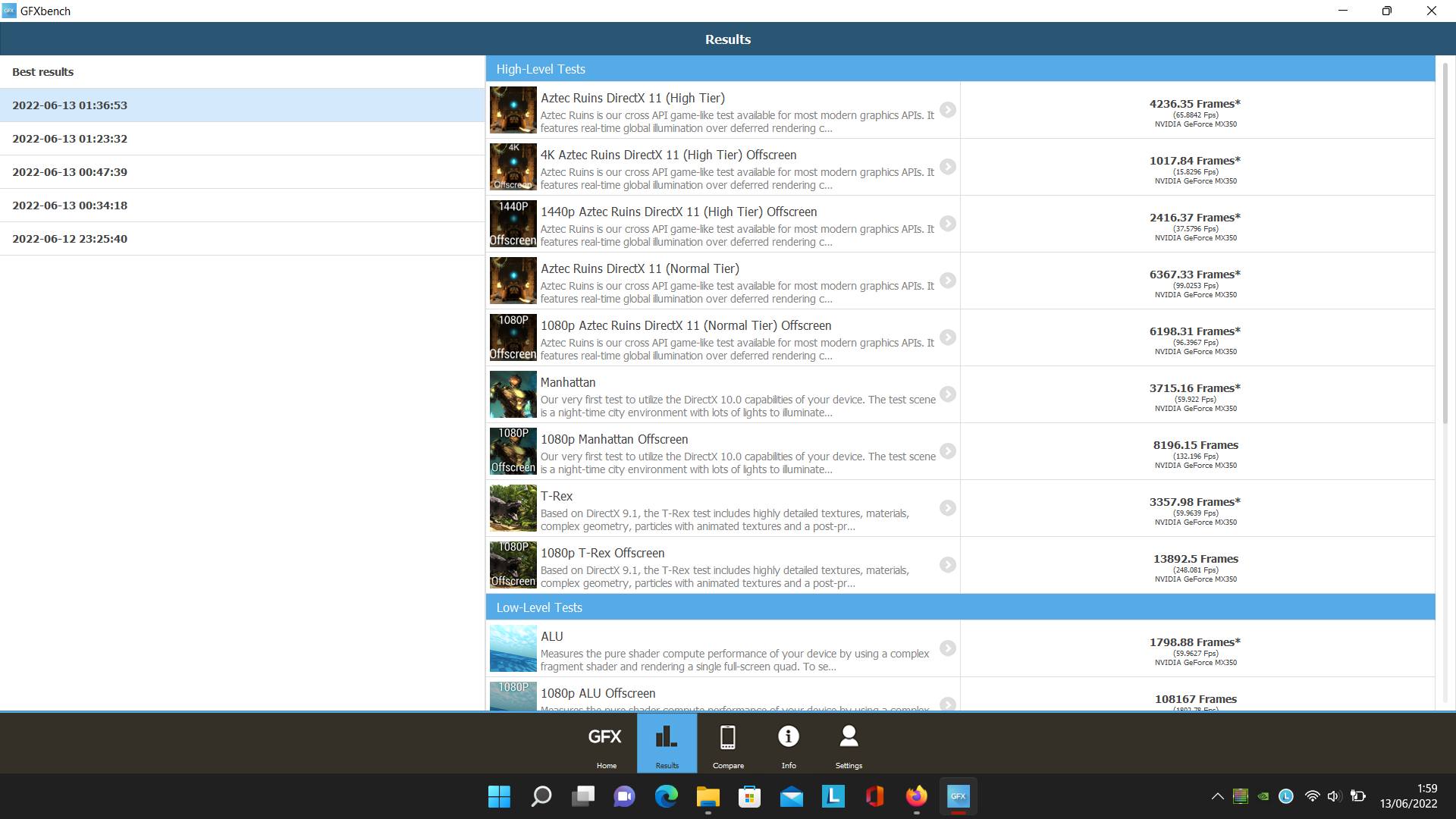
Task: Click the results list vertical scrollbar
Action: click(x=1445, y=243)
